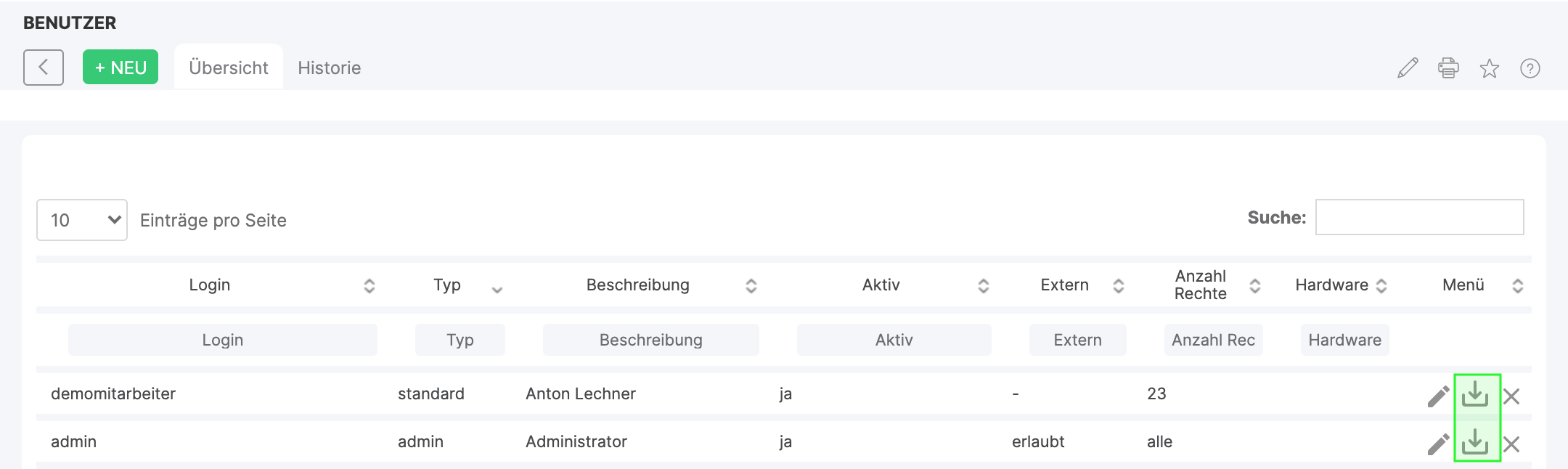Click the green + NEU button
This screenshot has height=469, width=1568.
(121, 68)
